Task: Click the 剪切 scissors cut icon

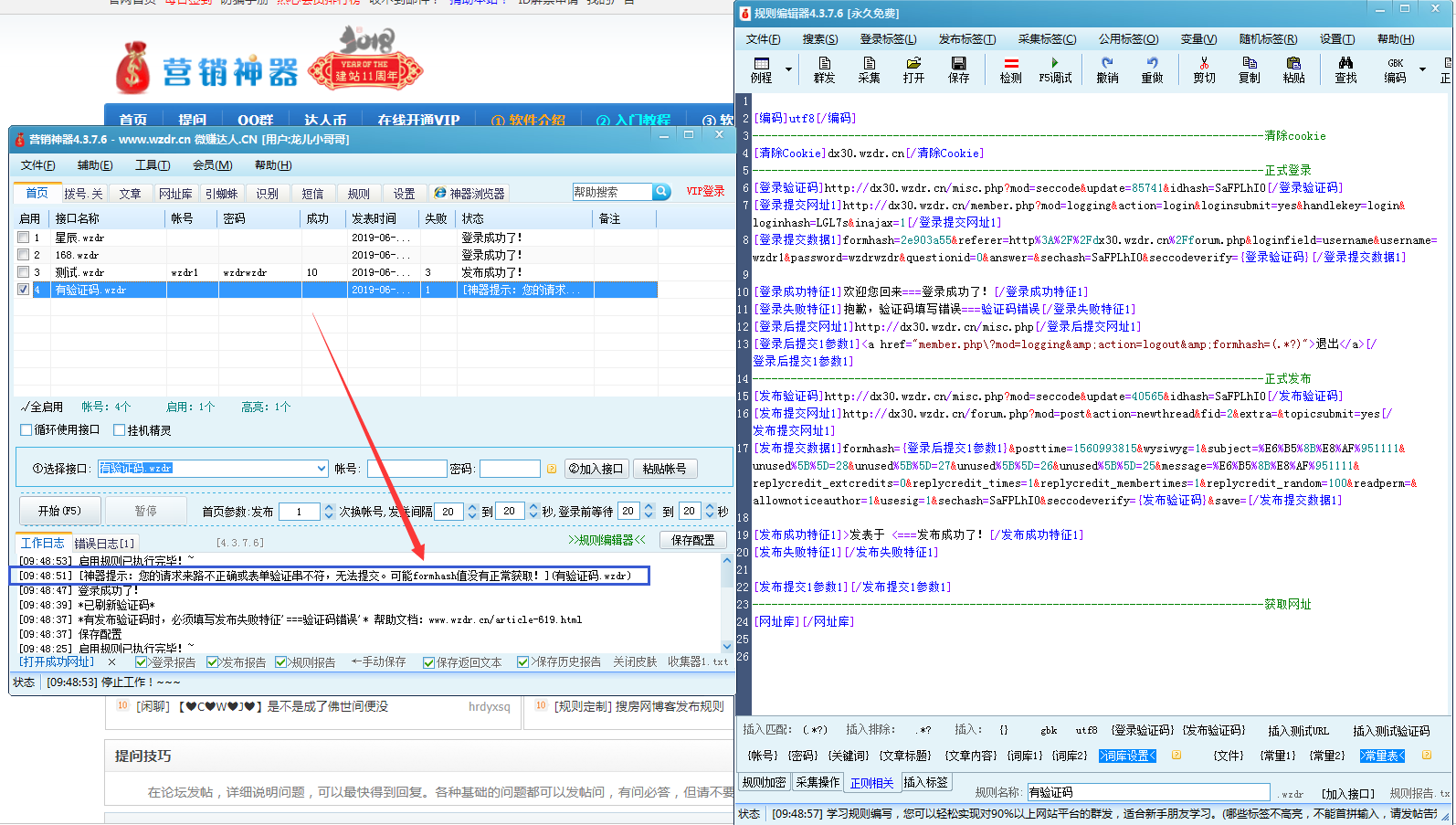Action: [x=1204, y=69]
